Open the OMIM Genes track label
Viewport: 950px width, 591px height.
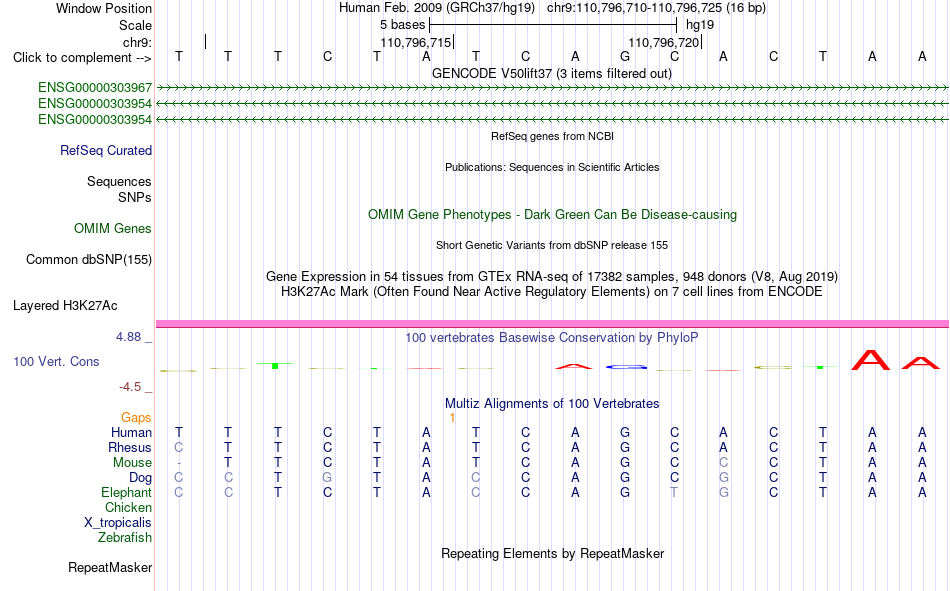(x=112, y=229)
